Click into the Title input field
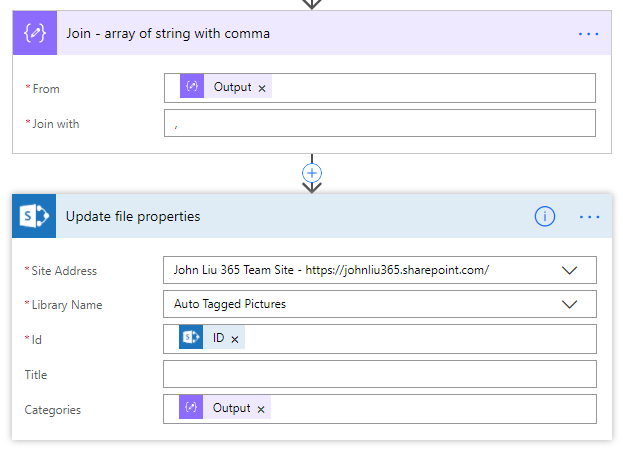Viewport: 623px width, 458px height. point(380,374)
